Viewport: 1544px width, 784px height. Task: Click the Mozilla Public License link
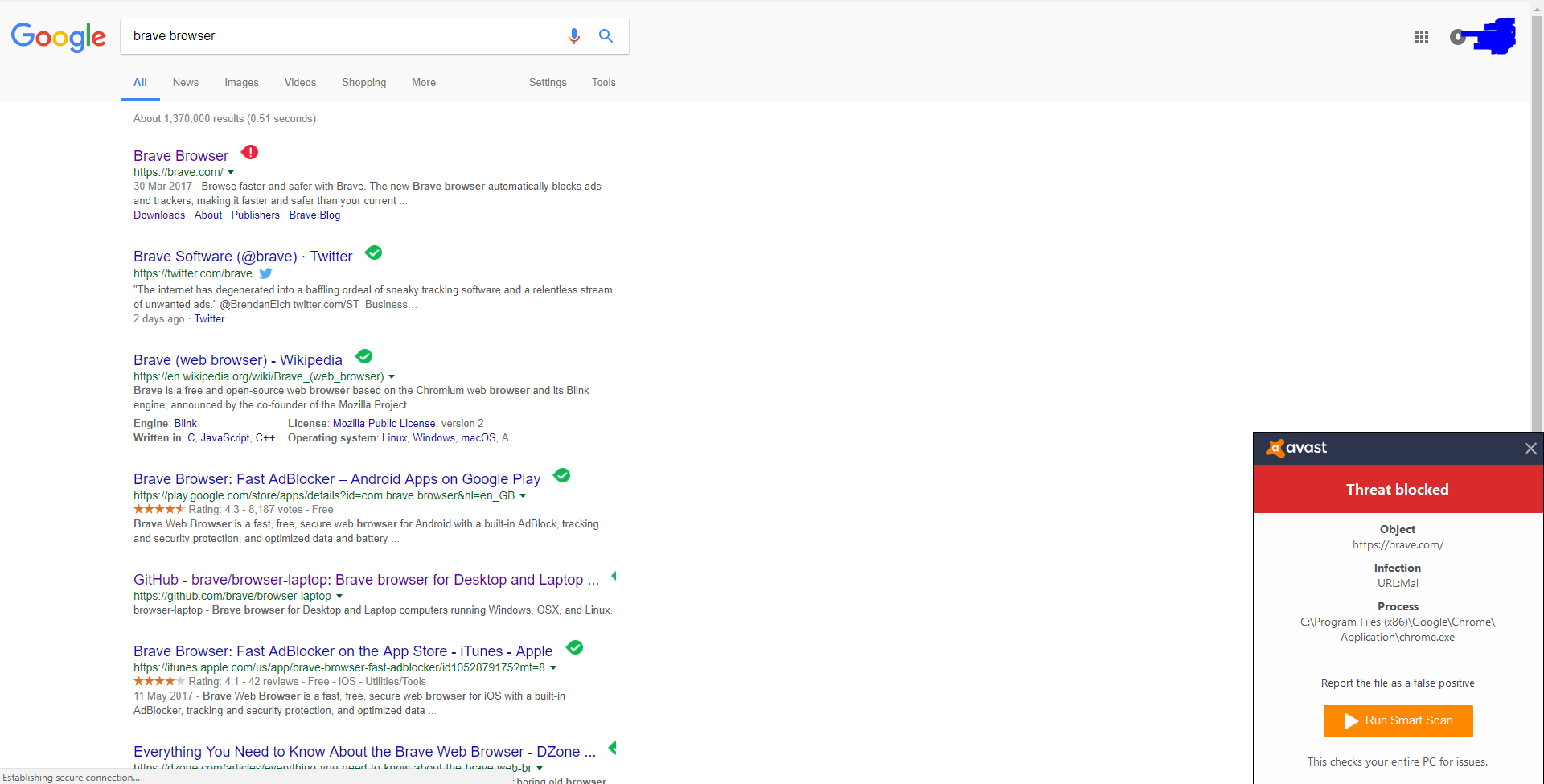(384, 424)
